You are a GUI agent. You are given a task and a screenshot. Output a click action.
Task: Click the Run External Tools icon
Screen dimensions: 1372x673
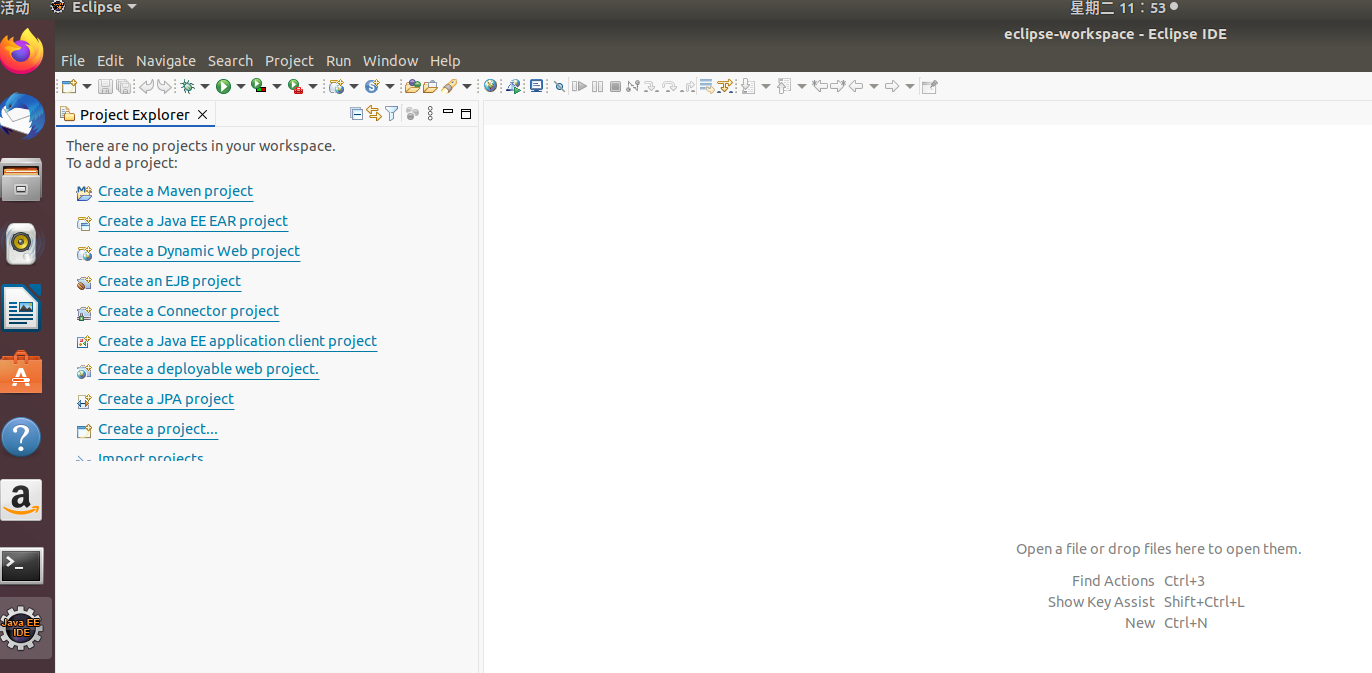click(295, 86)
